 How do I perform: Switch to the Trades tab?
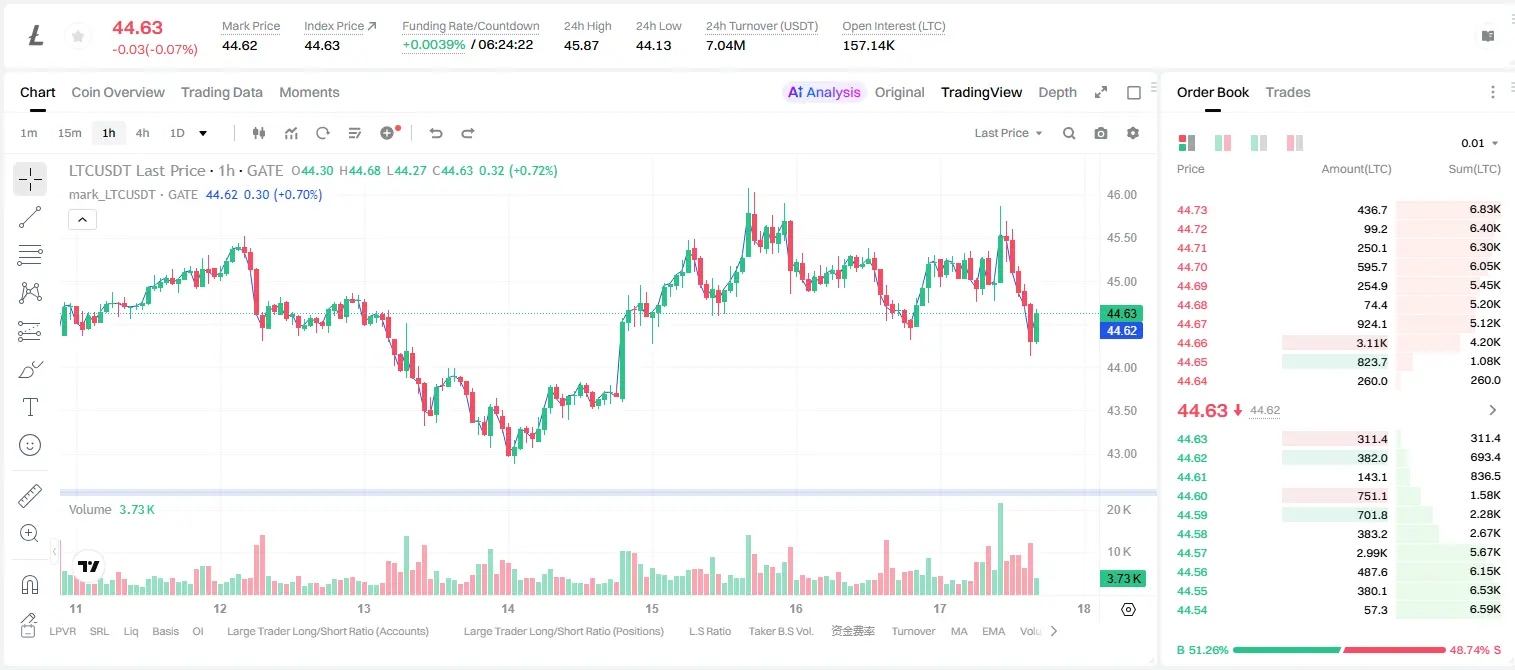click(1287, 92)
